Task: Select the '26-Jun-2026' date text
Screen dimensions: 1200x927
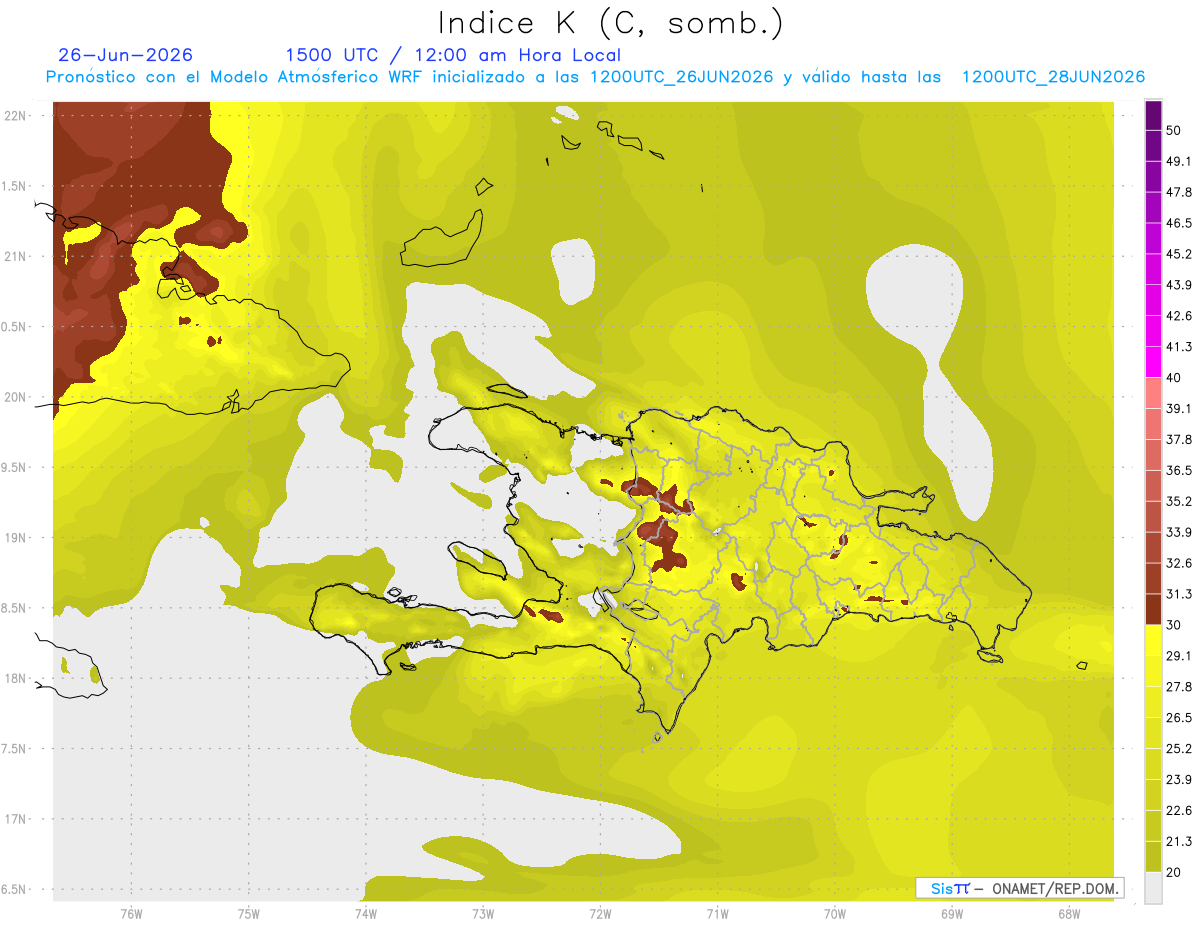Action: click(x=126, y=55)
